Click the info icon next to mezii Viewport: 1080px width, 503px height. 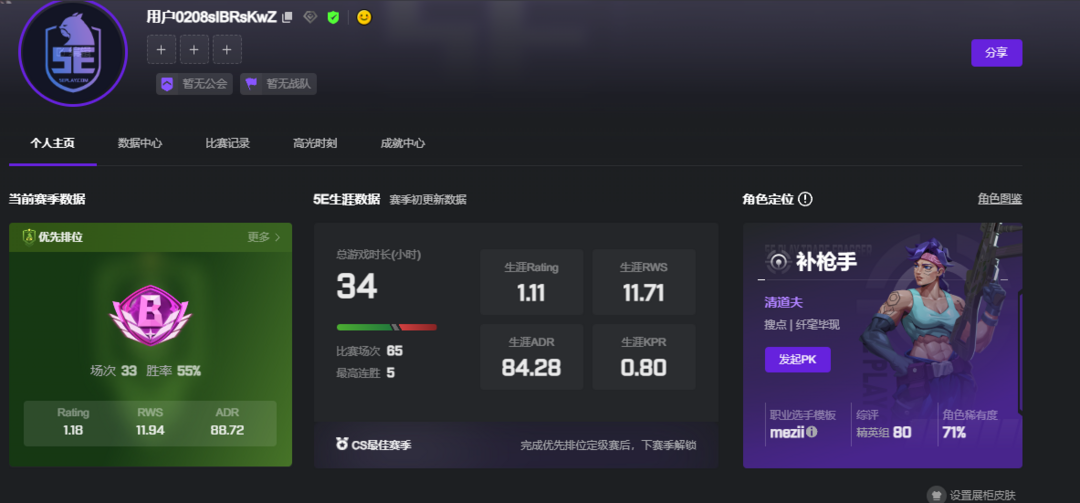[812, 432]
